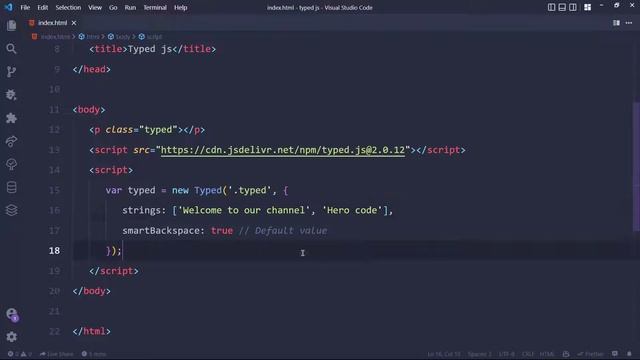The height and width of the screenshot is (360, 640).
Task: Open the File menu
Action: click(25, 7)
